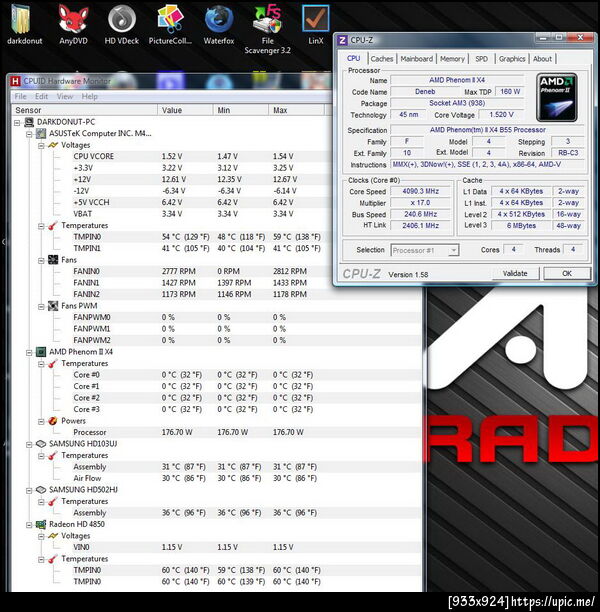Click the Validate button in CPU-Z
600x612 pixels.
515,274
